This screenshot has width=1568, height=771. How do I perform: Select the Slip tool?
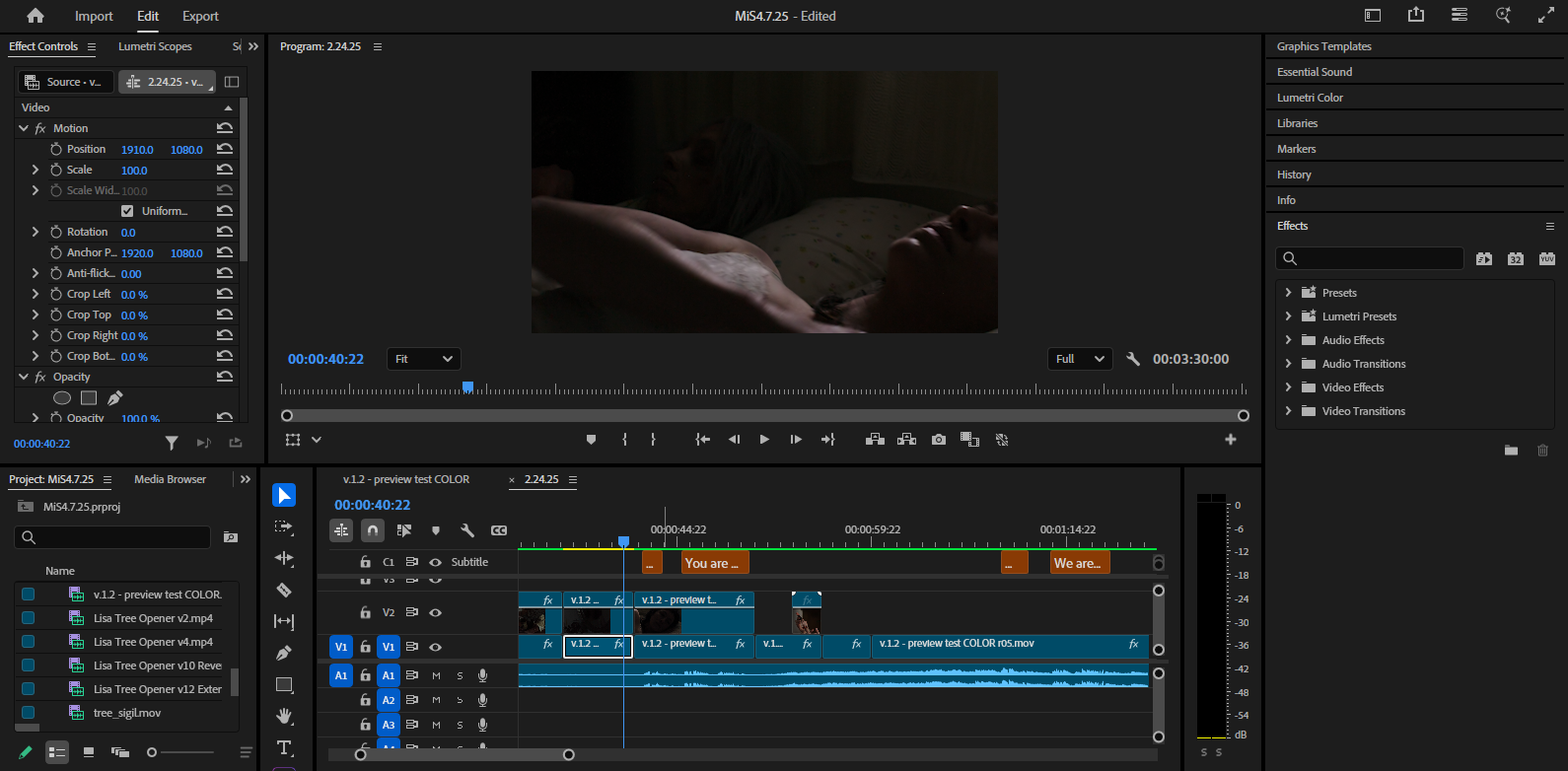284,621
